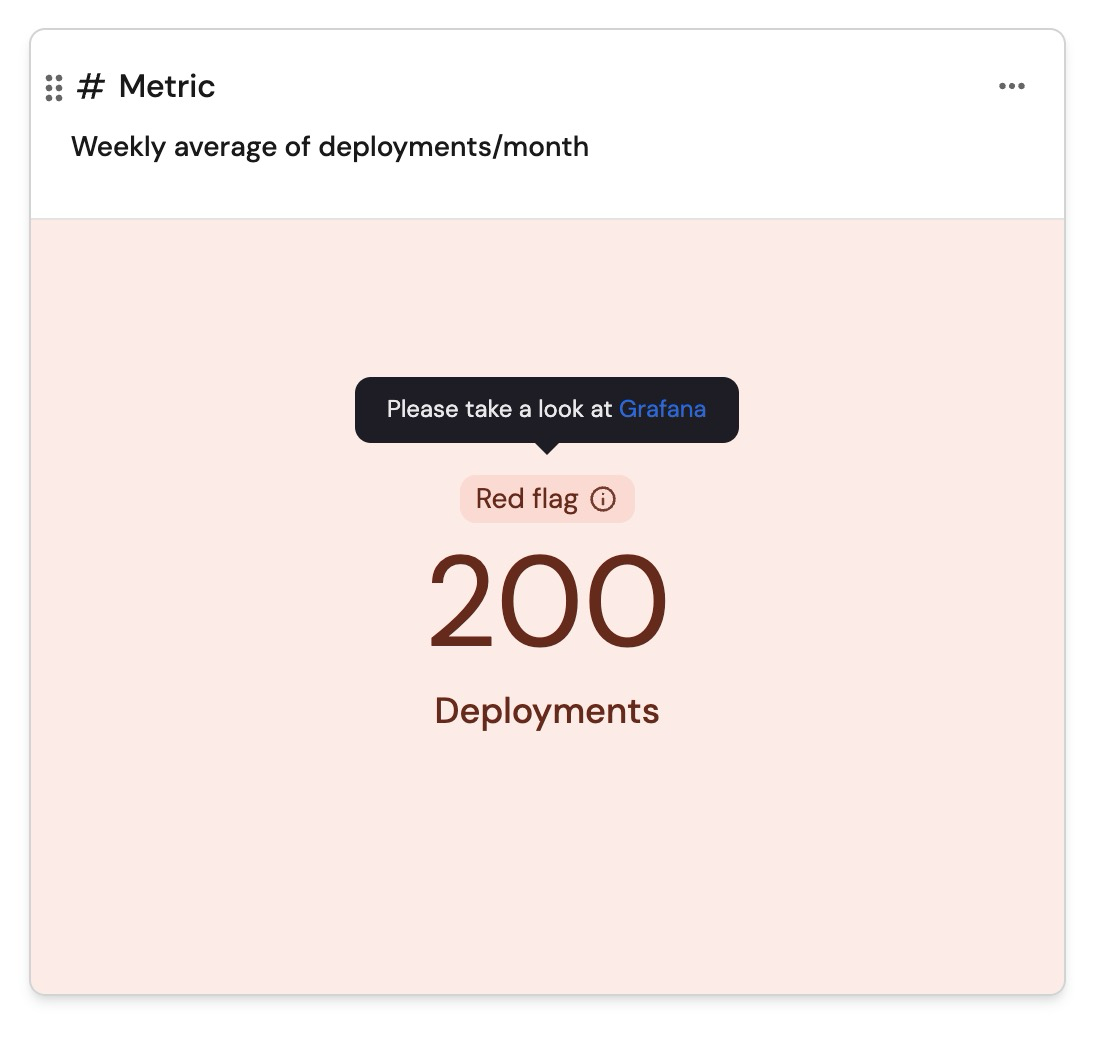Click the word 'Weekly' in widget description
This screenshot has height=1038, width=1098.
[118, 147]
